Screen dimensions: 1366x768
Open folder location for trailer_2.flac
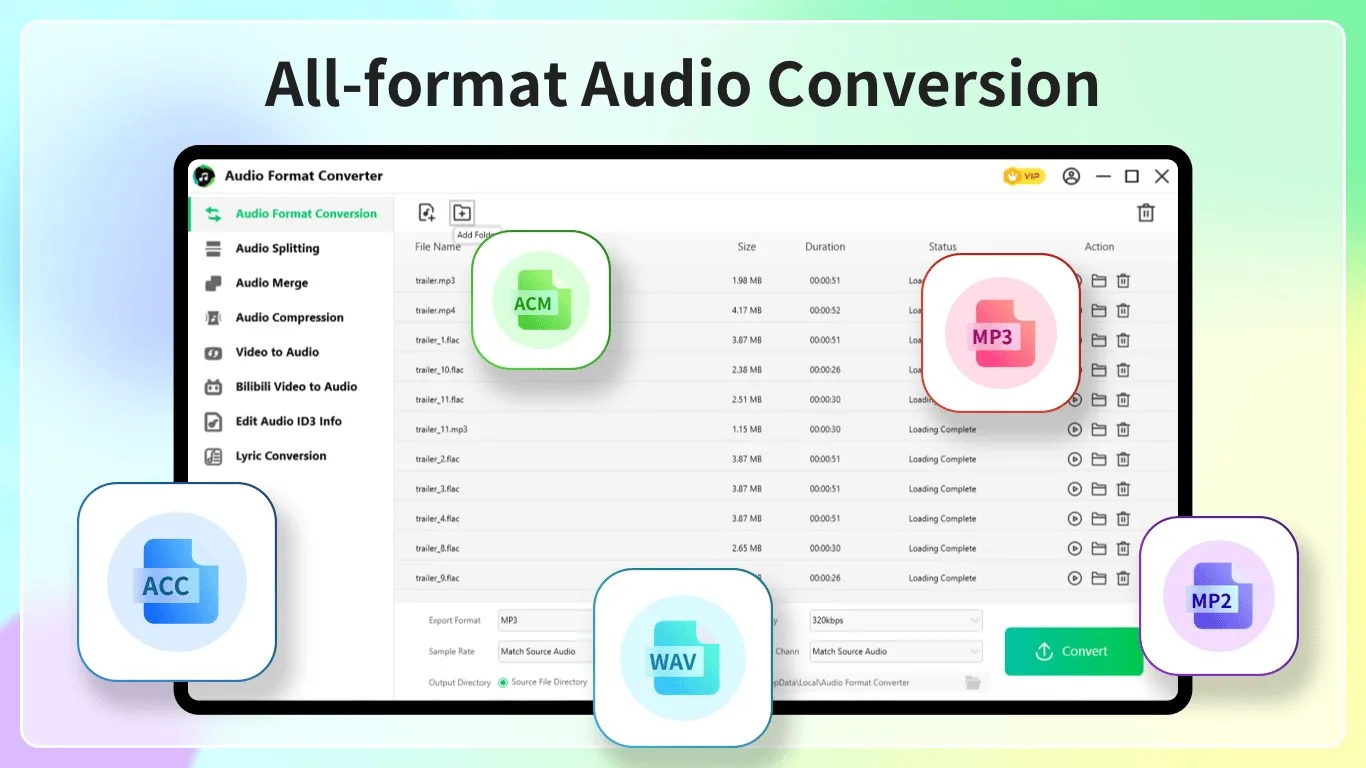(x=1099, y=460)
